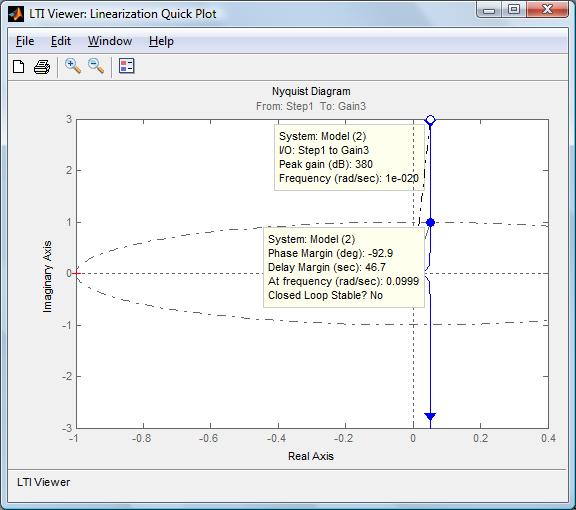
Task: Open the Edit menu
Action: click(x=61, y=41)
